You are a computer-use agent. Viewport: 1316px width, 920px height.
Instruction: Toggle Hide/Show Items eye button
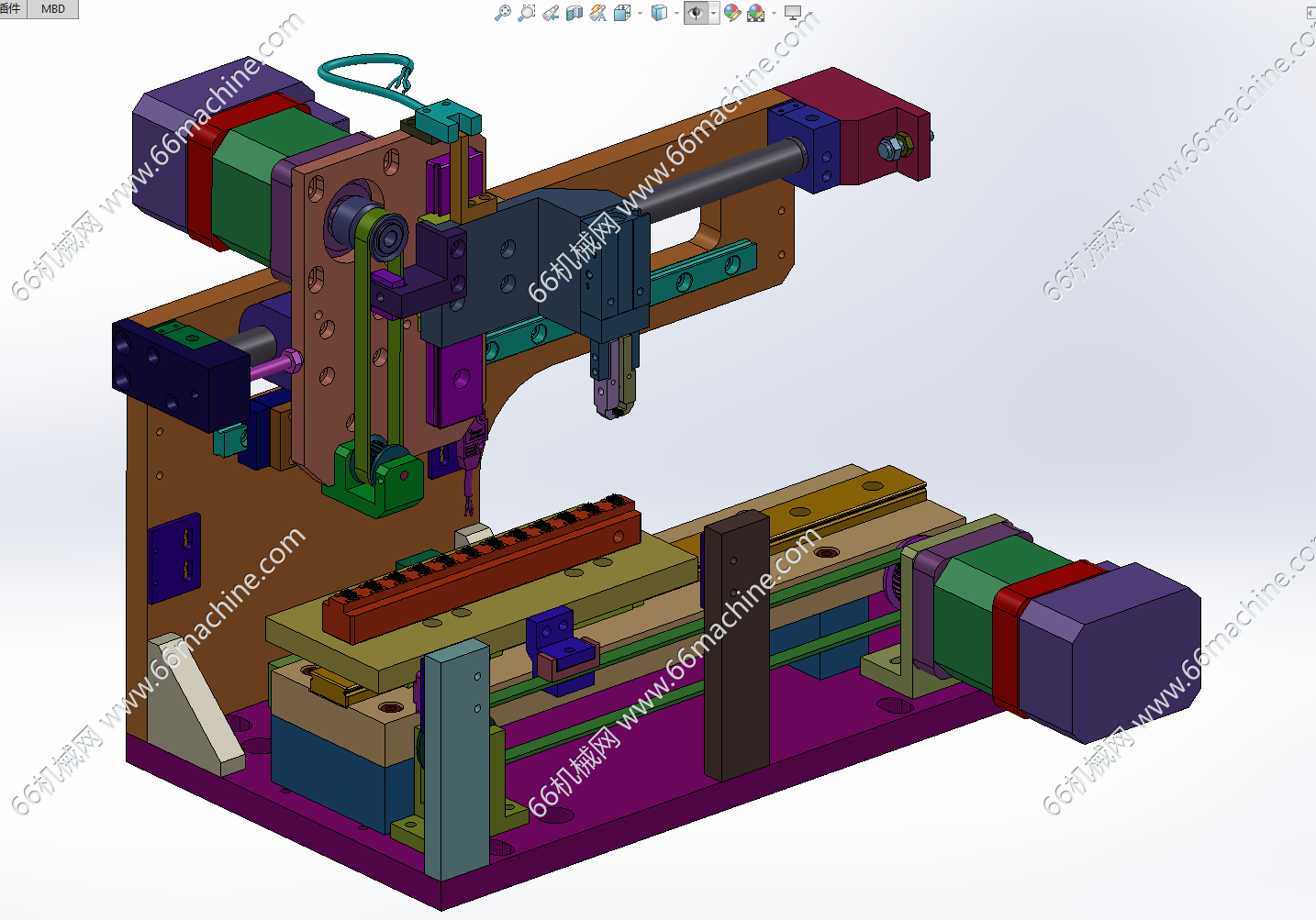696,13
